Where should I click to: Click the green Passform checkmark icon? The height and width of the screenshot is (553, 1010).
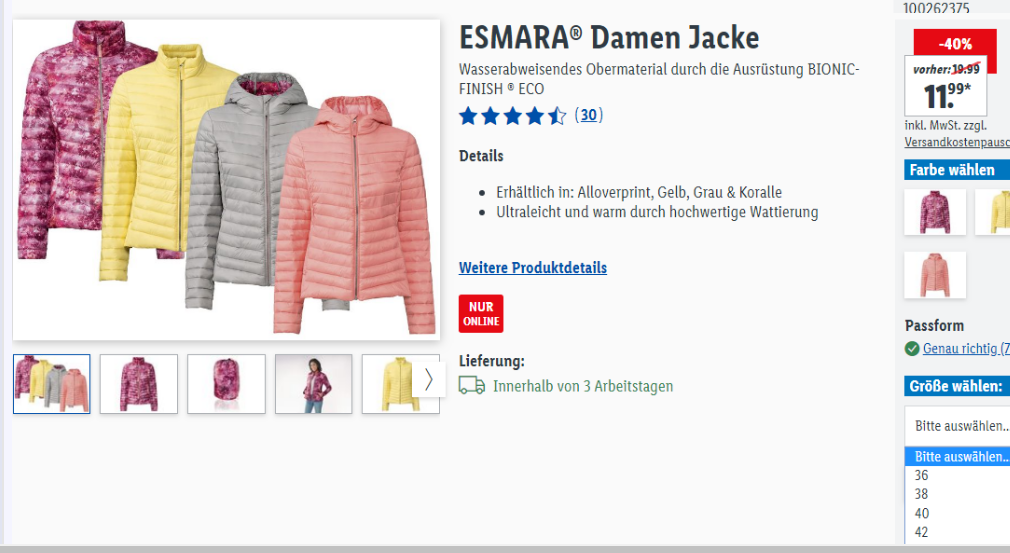911,348
